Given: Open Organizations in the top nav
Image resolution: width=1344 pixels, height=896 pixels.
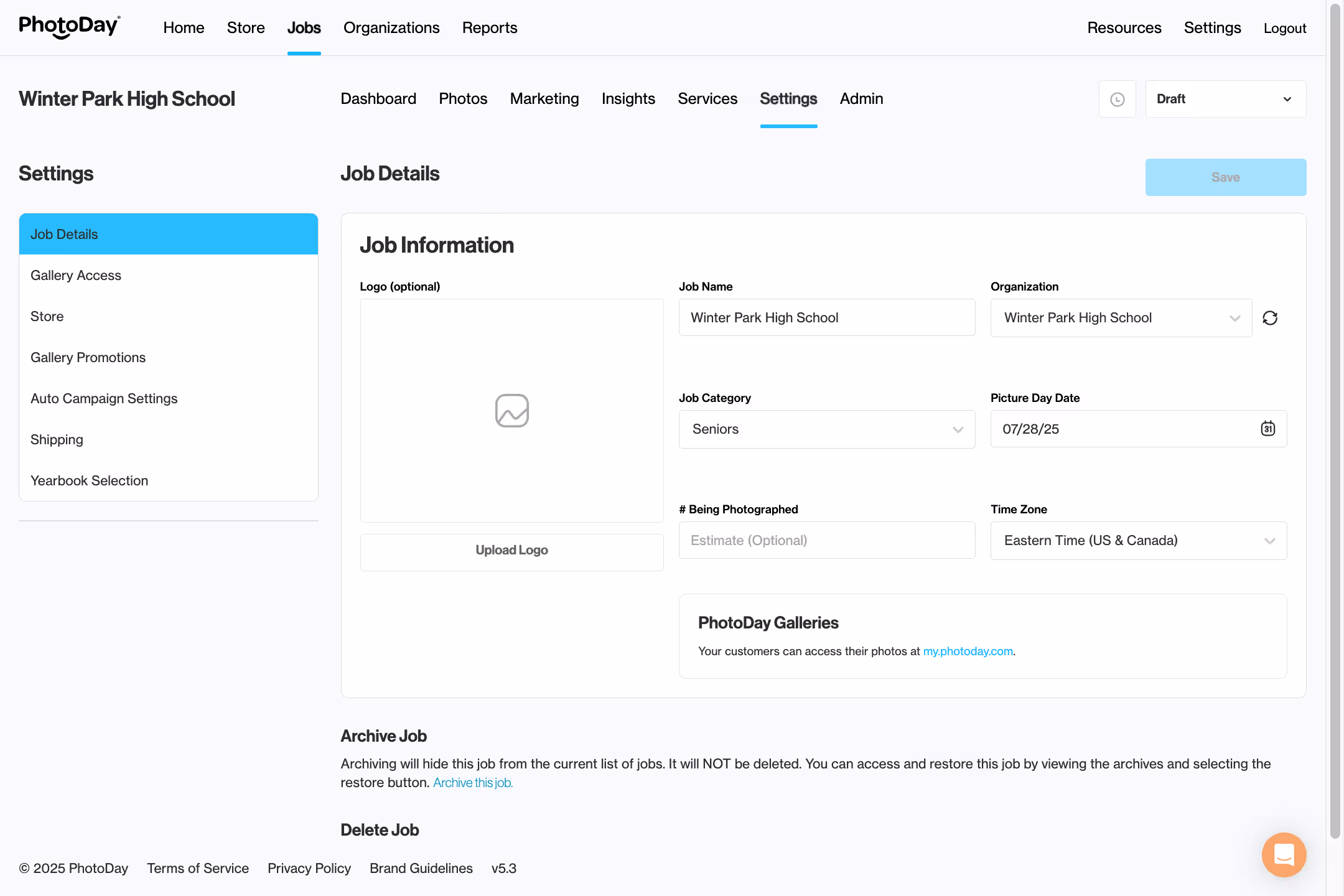Looking at the screenshot, I should pos(391,28).
